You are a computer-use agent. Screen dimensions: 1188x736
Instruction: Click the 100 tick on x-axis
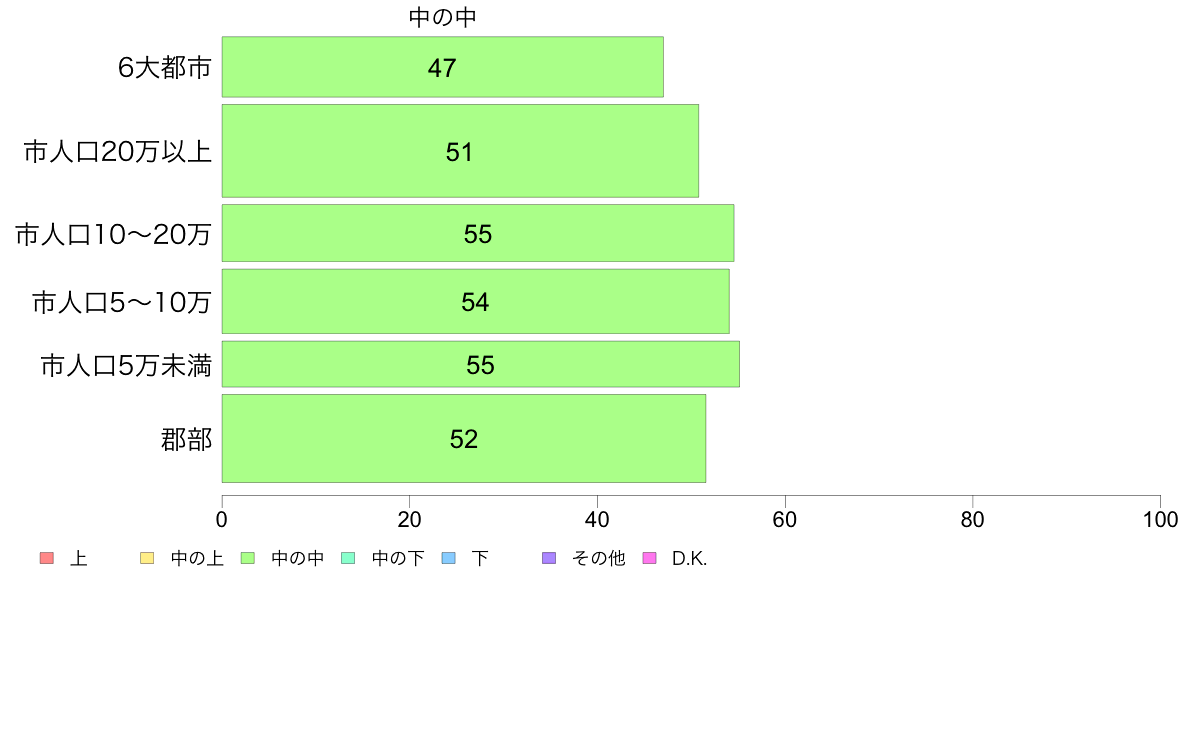[x=1160, y=519]
